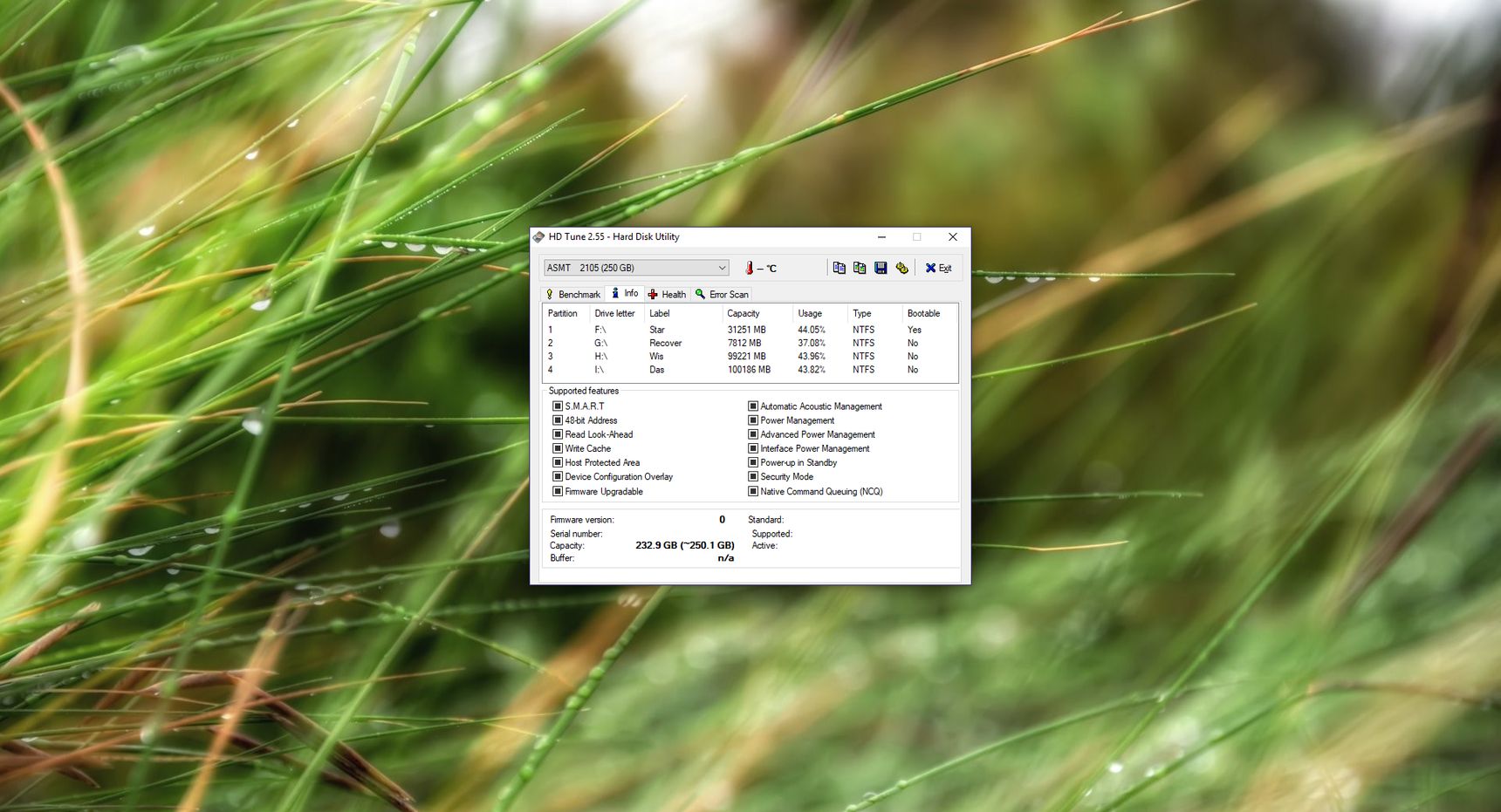The image size is (1501, 812).
Task: Click the partition label 'Recover'
Action: [x=666, y=343]
